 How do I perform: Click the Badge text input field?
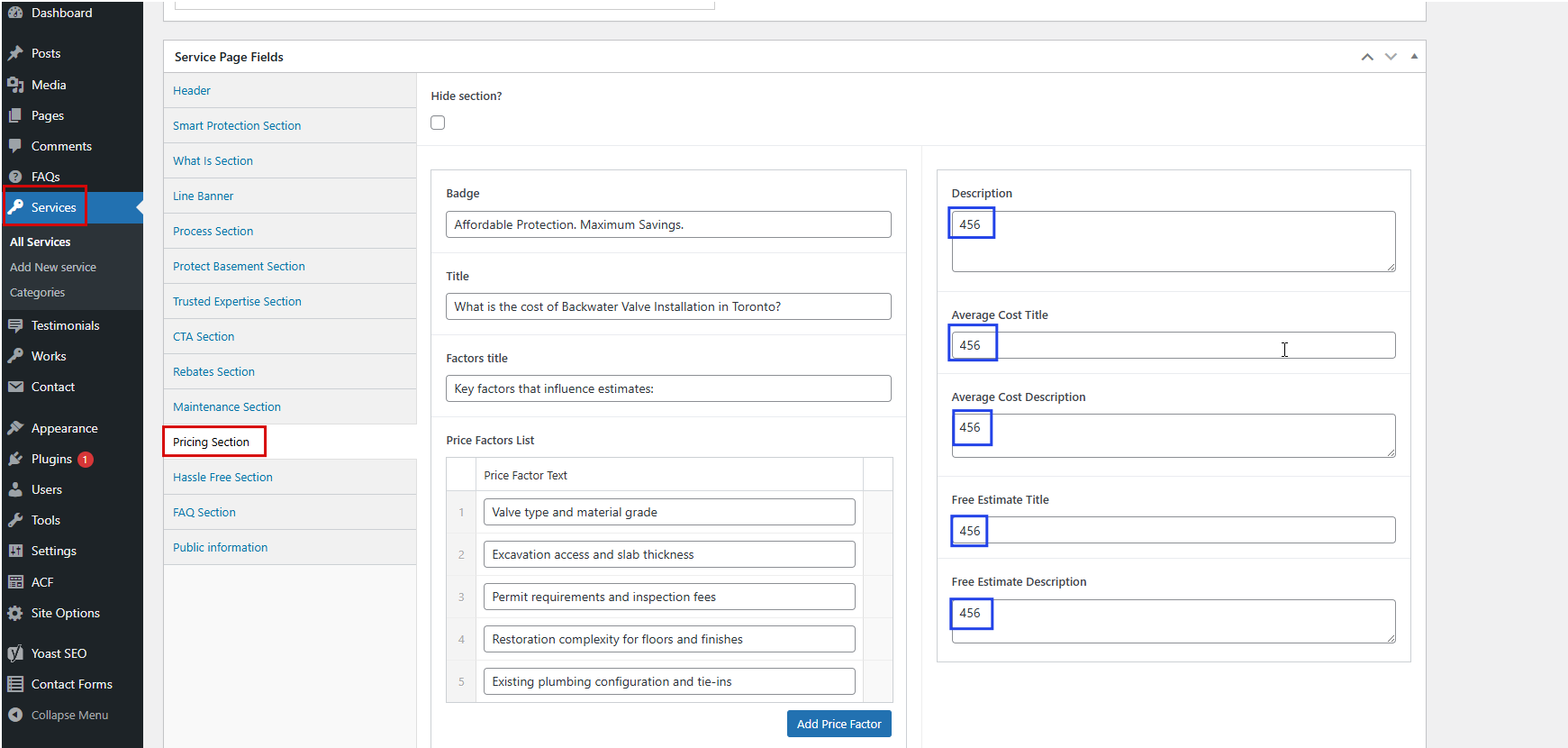tap(667, 224)
